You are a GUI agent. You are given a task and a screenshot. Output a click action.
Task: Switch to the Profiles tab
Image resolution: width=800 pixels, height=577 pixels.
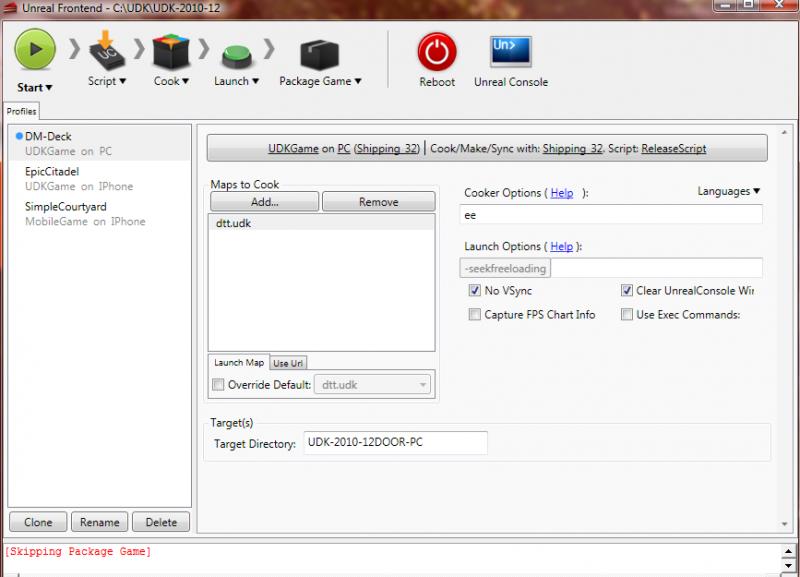point(21,111)
